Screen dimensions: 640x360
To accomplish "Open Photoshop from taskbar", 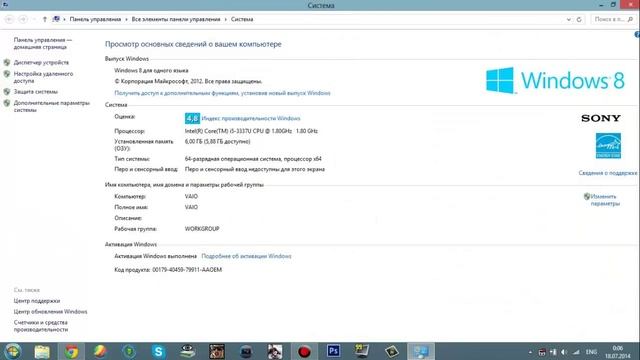I will 333,351.
